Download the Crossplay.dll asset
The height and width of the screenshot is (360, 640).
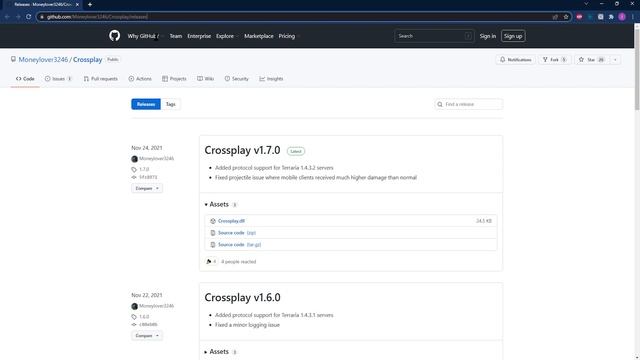point(231,221)
